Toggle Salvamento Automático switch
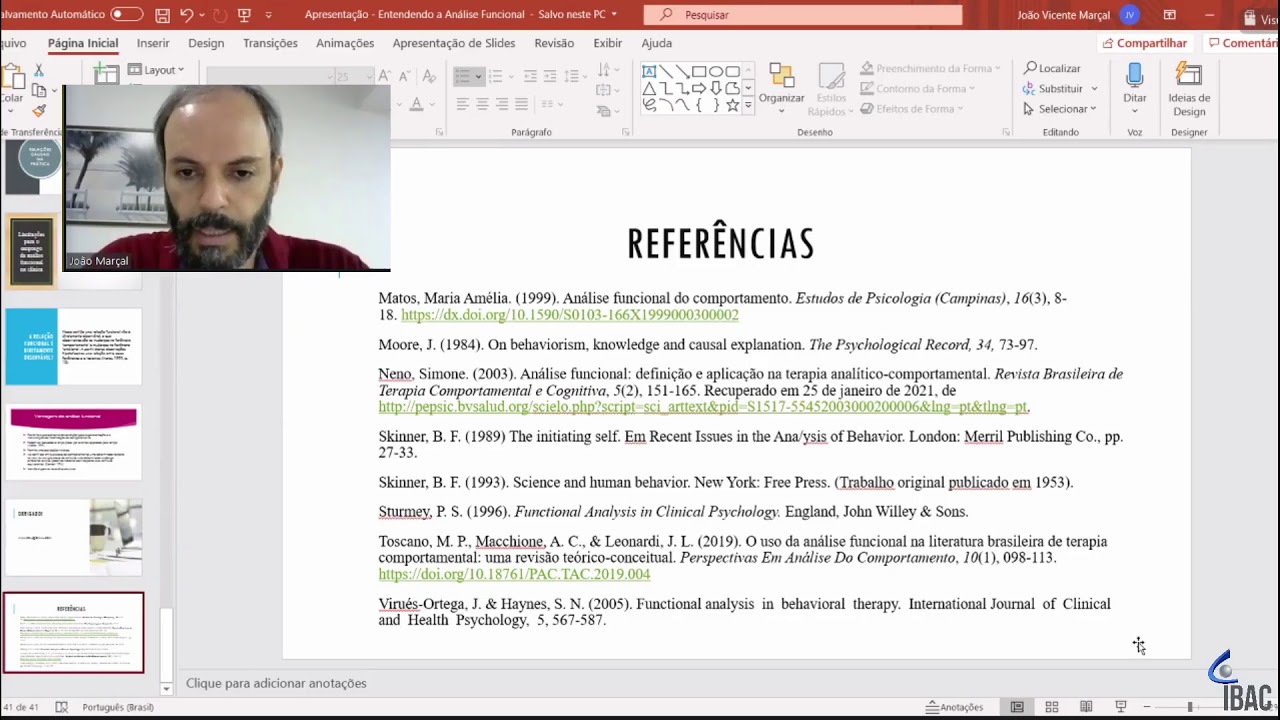 point(127,15)
